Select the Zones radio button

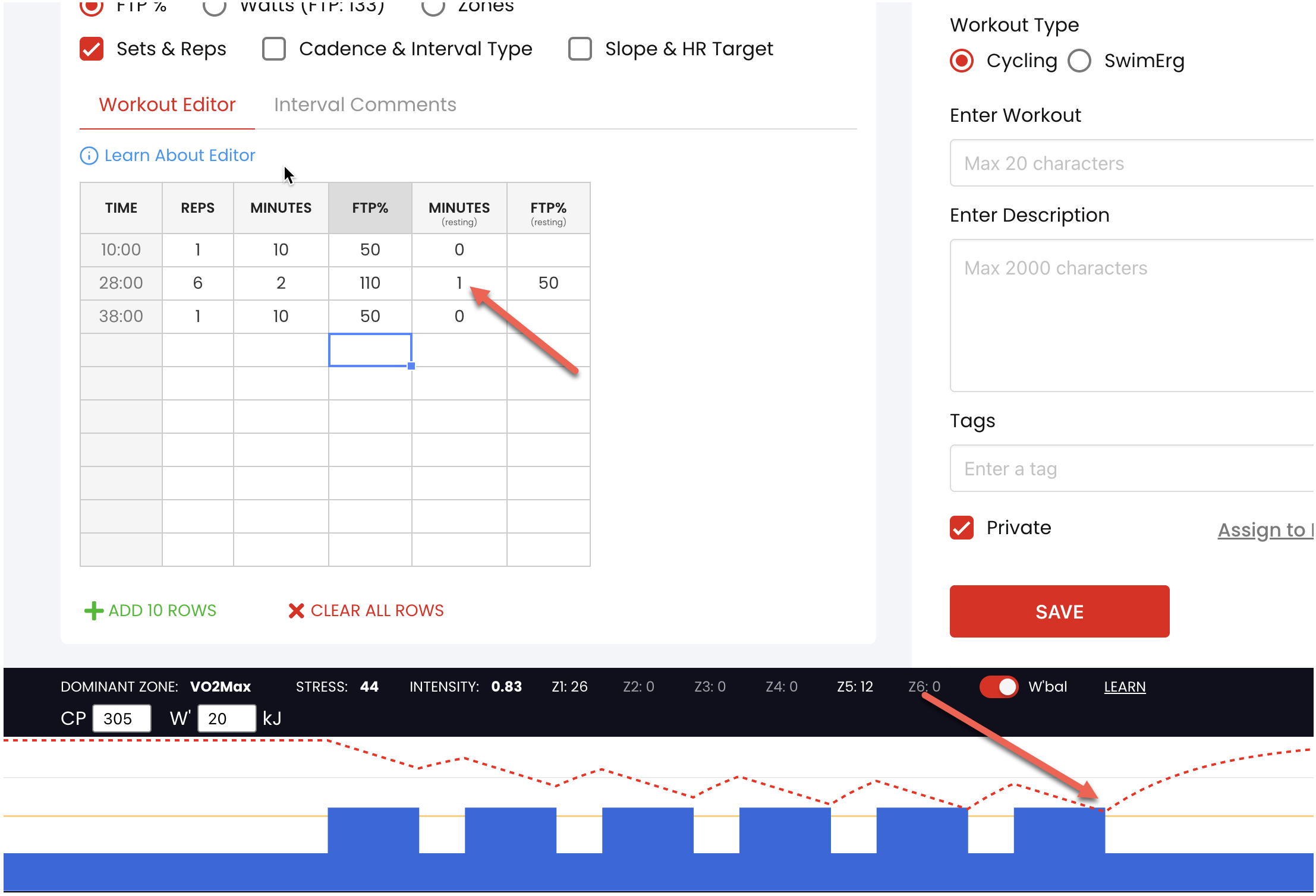[433, 7]
